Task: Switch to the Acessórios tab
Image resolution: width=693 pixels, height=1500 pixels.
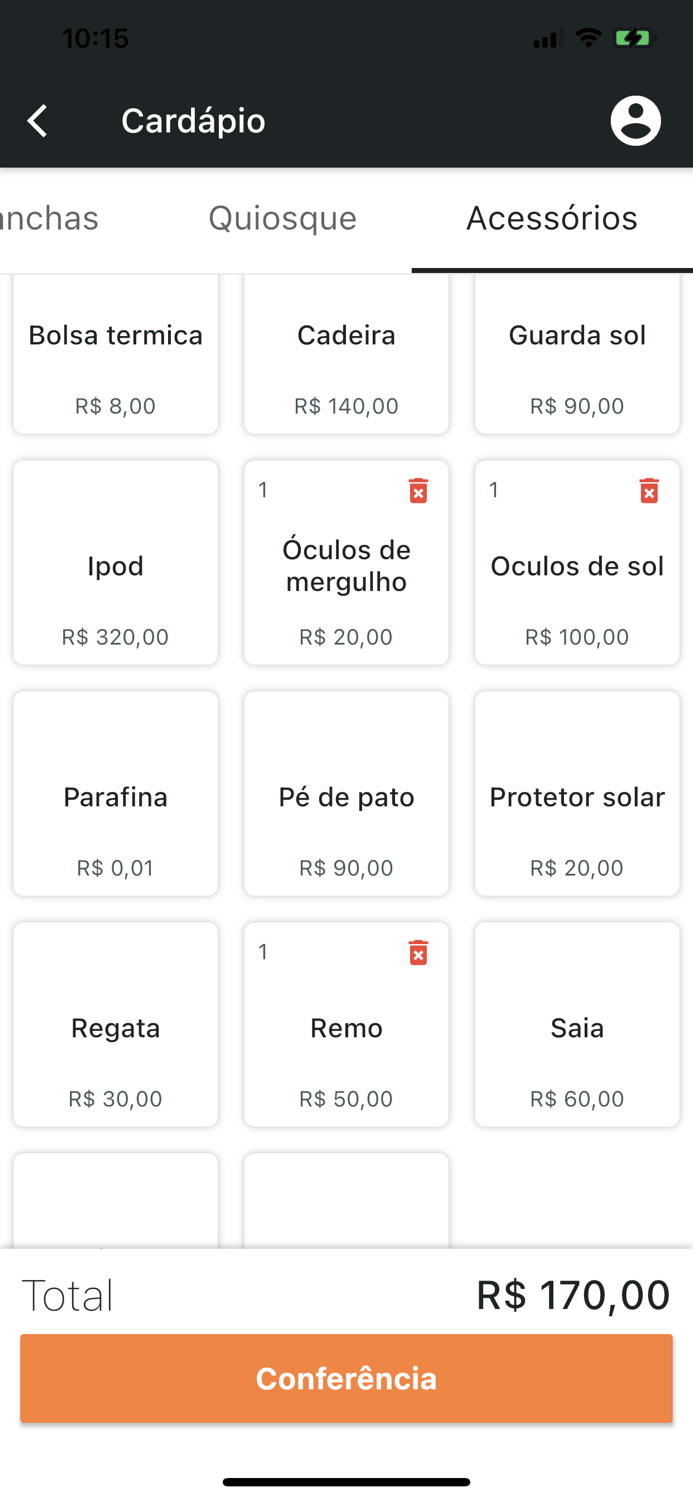Action: click(x=552, y=218)
